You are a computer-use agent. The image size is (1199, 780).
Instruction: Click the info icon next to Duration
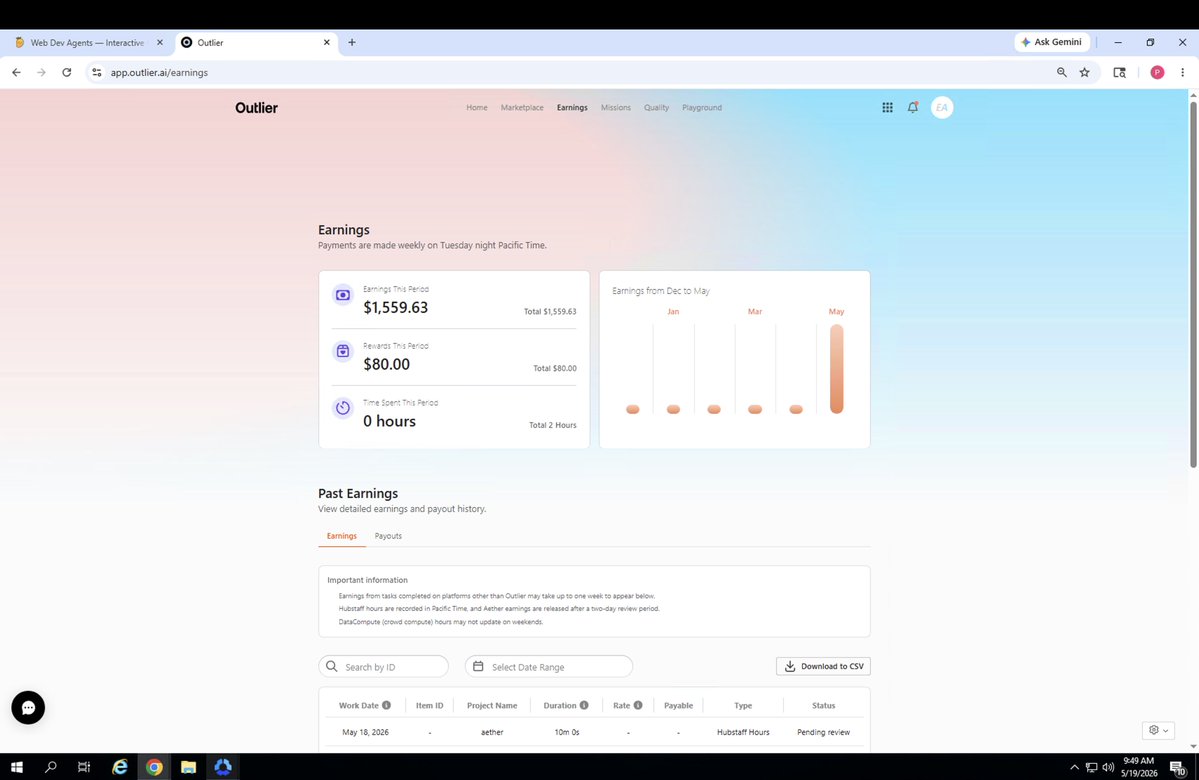pos(583,705)
